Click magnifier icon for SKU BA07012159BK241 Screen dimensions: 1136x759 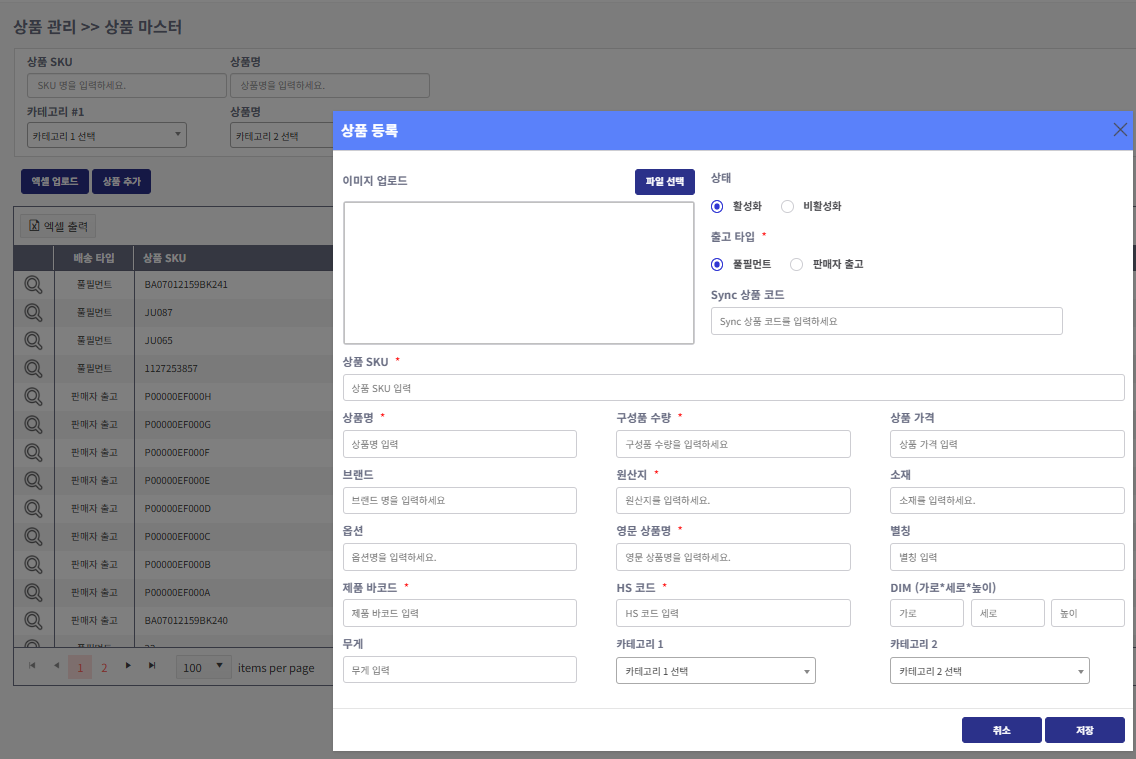tap(33, 285)
